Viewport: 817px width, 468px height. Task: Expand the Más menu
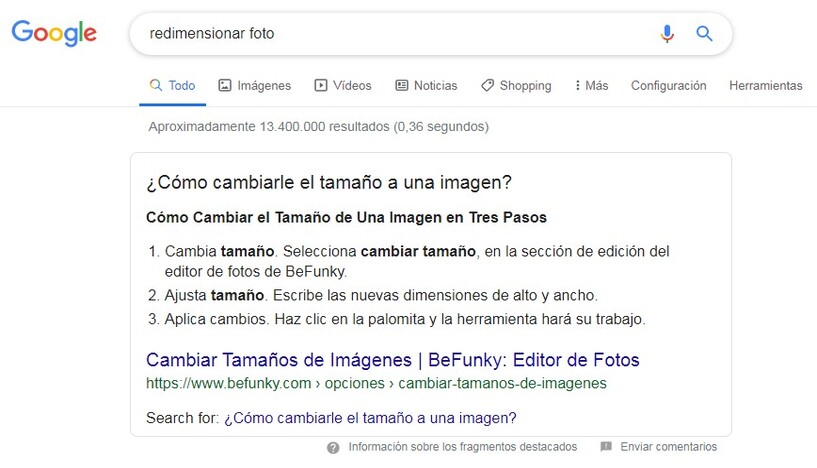coord(591,85)
